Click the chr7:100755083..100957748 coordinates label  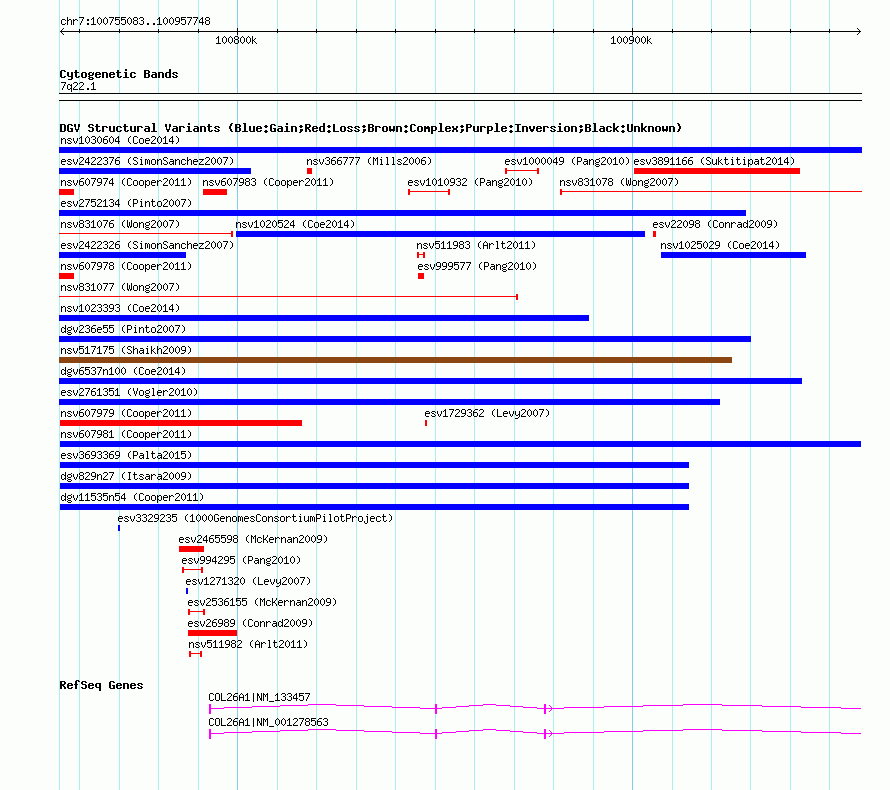point(135,21)
